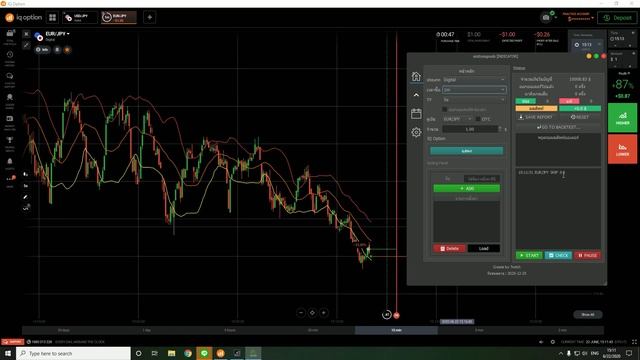Image resolution: width=640 pixels, height=360 pixels.
Task: Click the red LOWER trade button
Action: (x=622, y=149)
